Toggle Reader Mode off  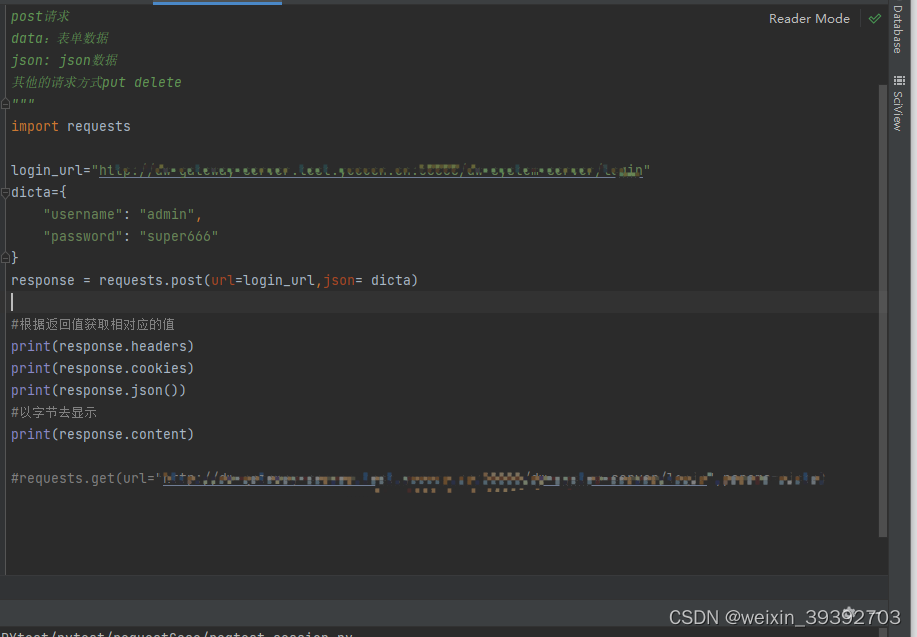click(x=809, y=18)
